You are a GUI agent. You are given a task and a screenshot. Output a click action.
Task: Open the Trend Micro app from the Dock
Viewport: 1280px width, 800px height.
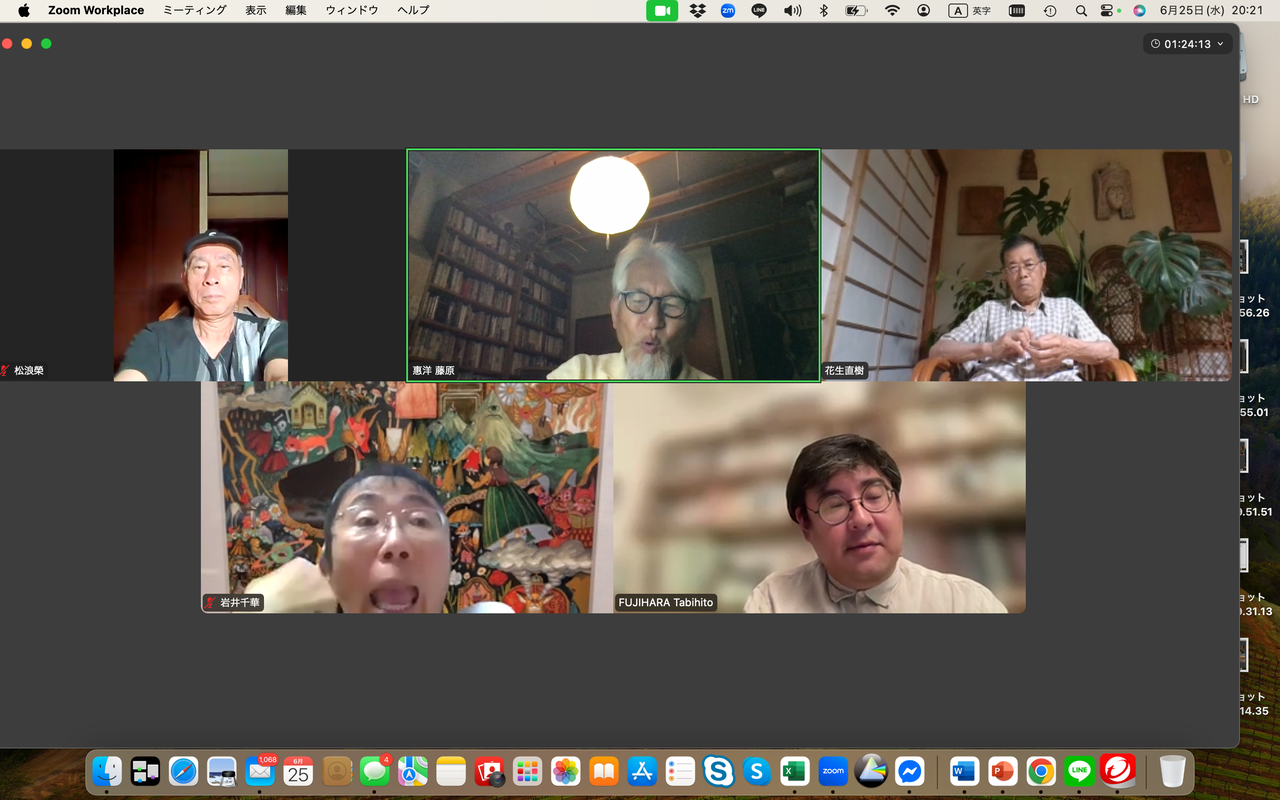click(x=1117, y=771)
